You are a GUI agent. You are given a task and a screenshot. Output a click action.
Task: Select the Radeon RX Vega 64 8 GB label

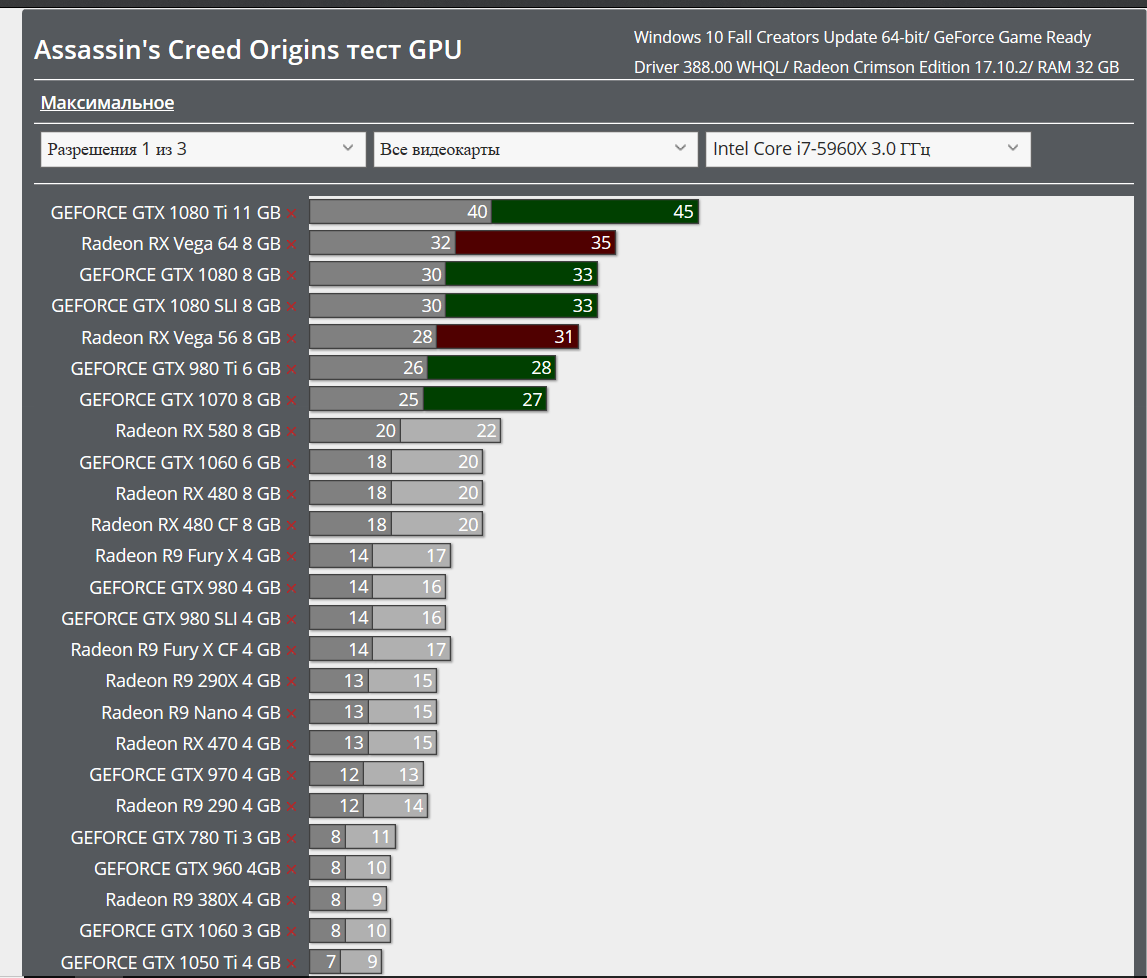coord(181,244)
